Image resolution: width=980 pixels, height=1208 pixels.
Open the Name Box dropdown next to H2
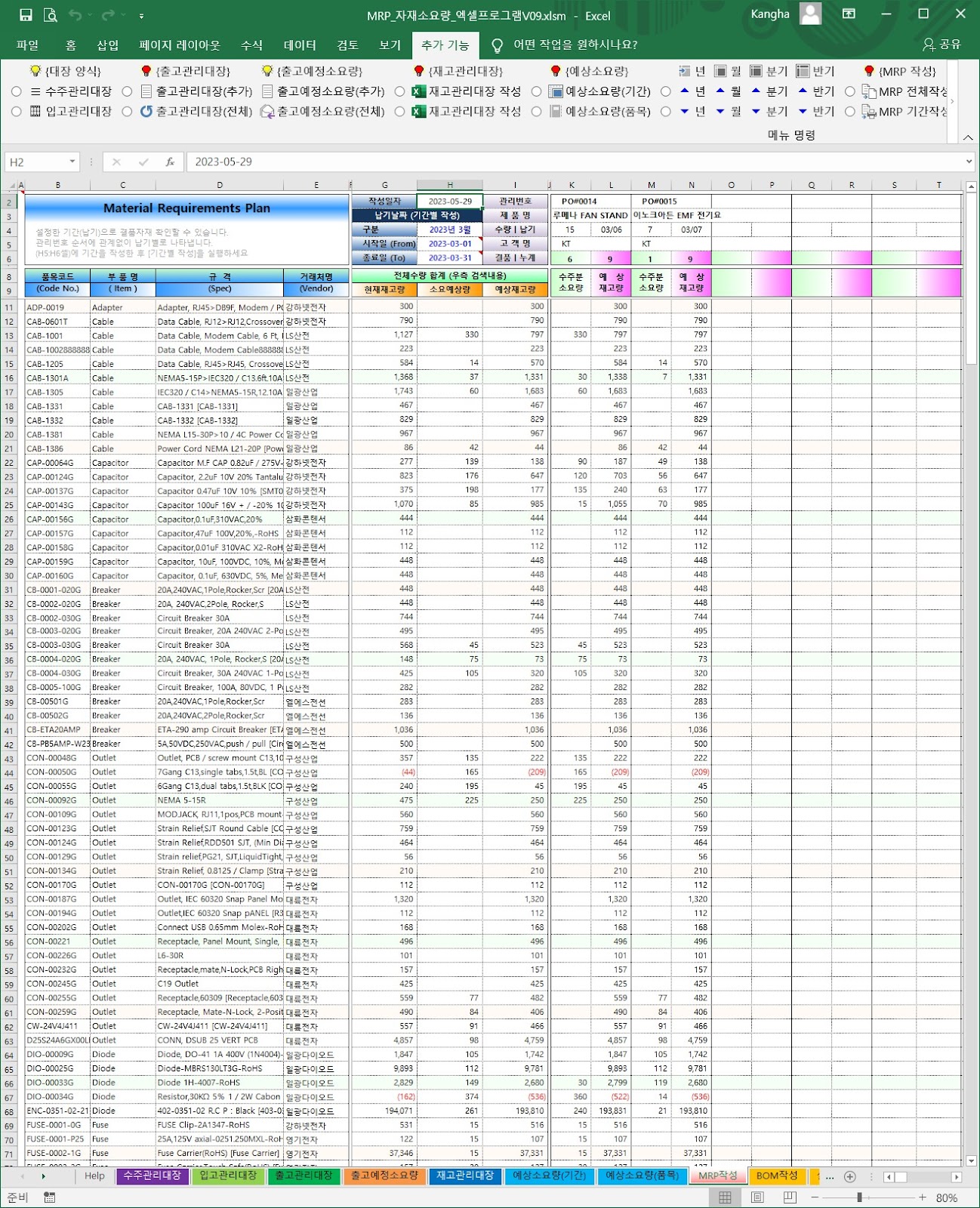point(72,162)
